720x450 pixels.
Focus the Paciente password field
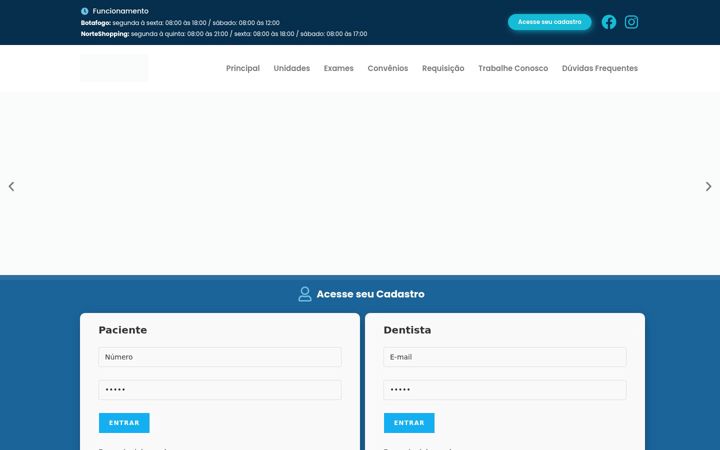click(220, 390)
